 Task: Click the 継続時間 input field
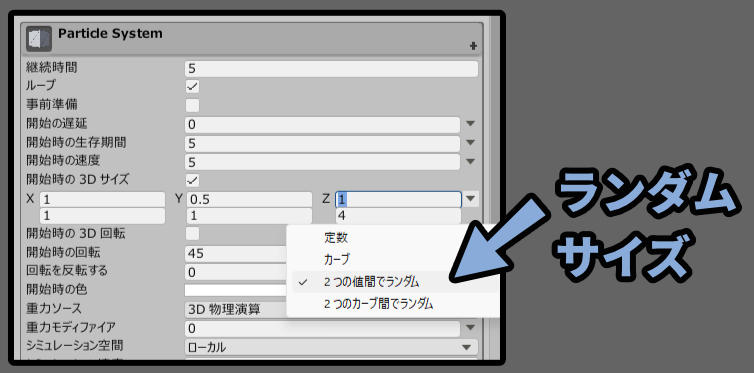click(331, 69)
